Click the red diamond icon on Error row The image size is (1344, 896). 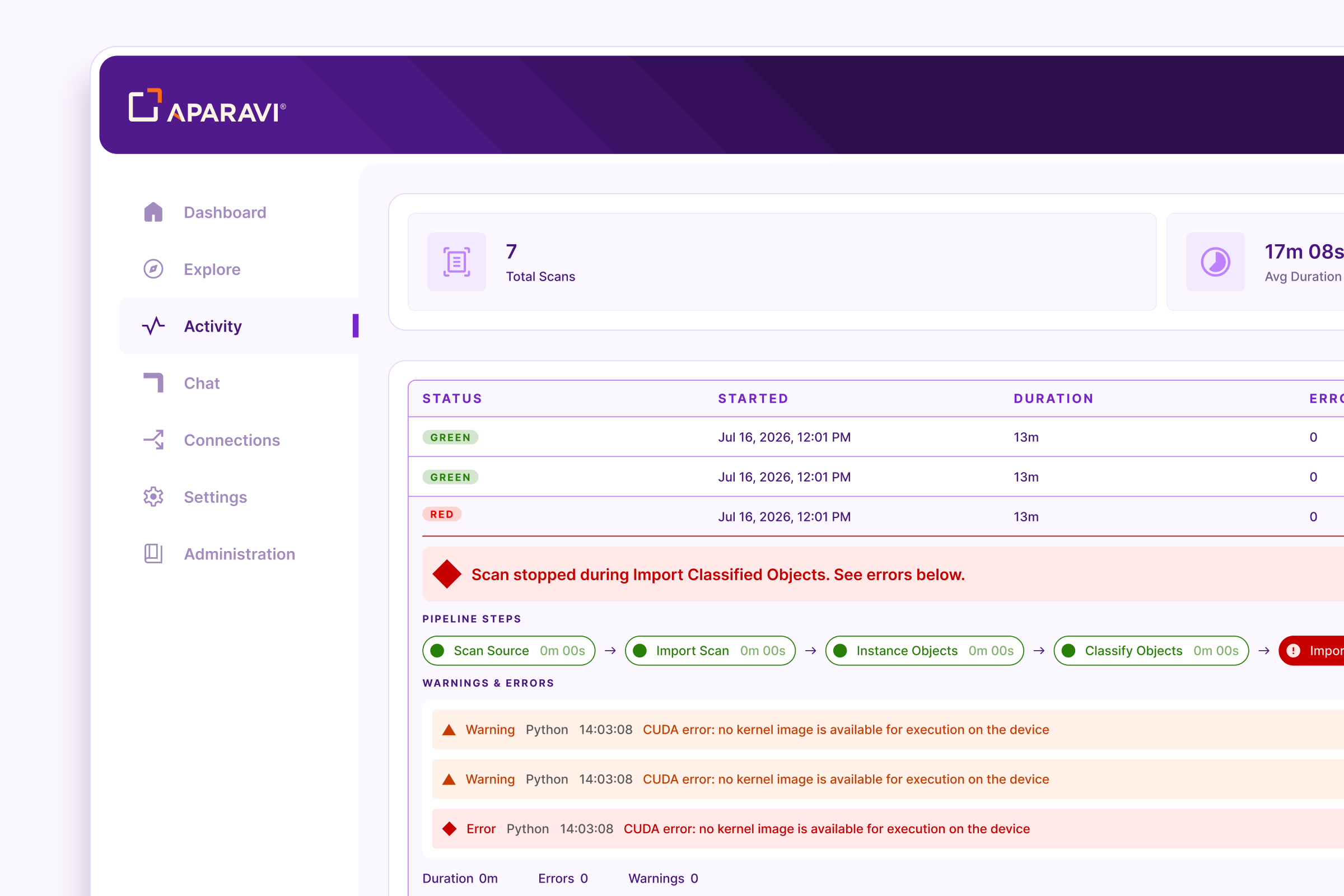450,829
